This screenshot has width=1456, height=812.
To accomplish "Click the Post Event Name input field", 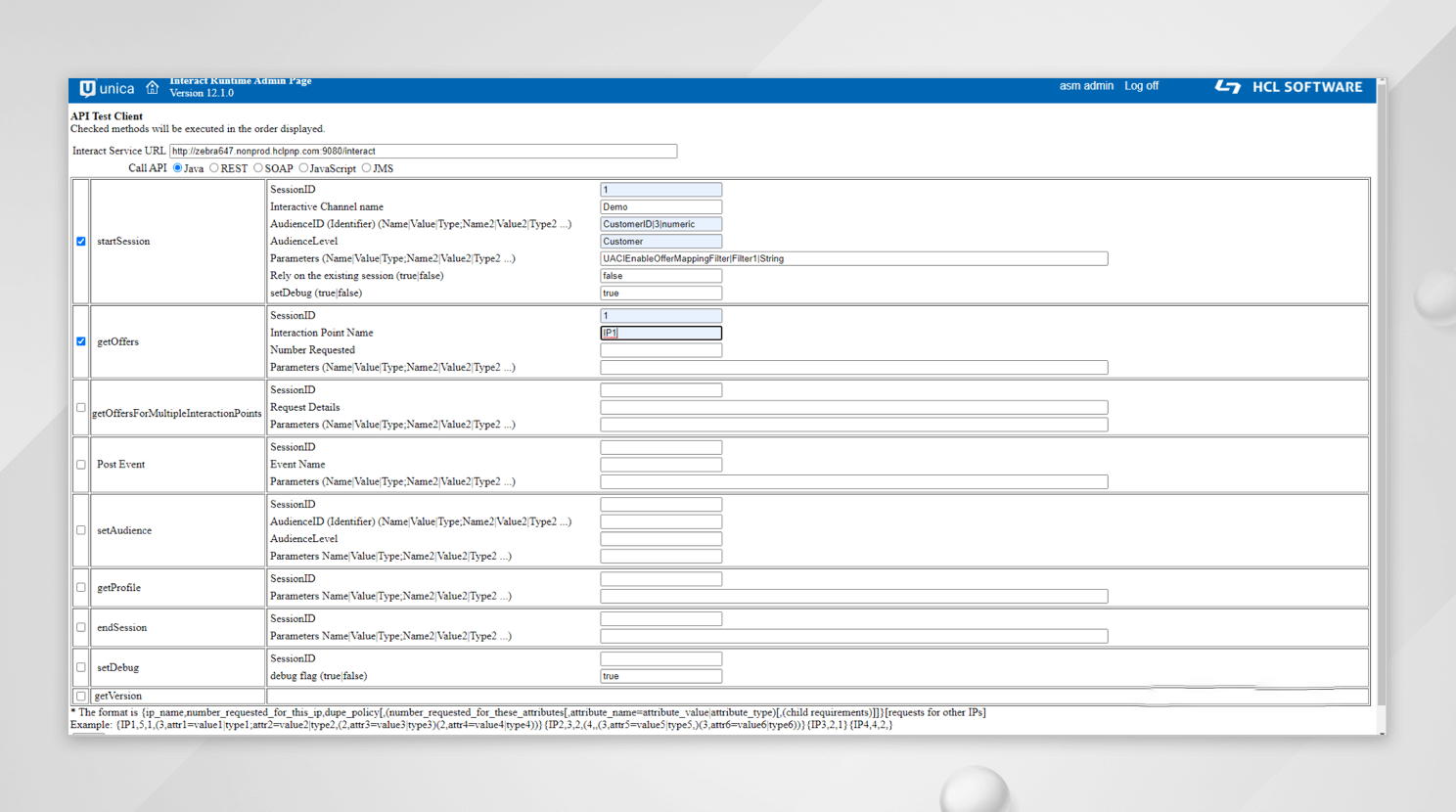I will coord(660,465).
